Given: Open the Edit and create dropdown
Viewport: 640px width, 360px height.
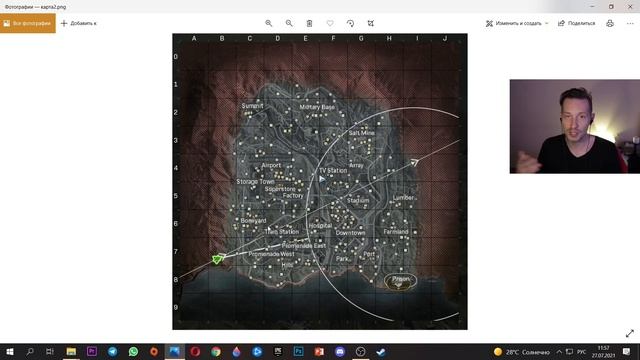Looking at the screenshot, I should click(517, 23).
